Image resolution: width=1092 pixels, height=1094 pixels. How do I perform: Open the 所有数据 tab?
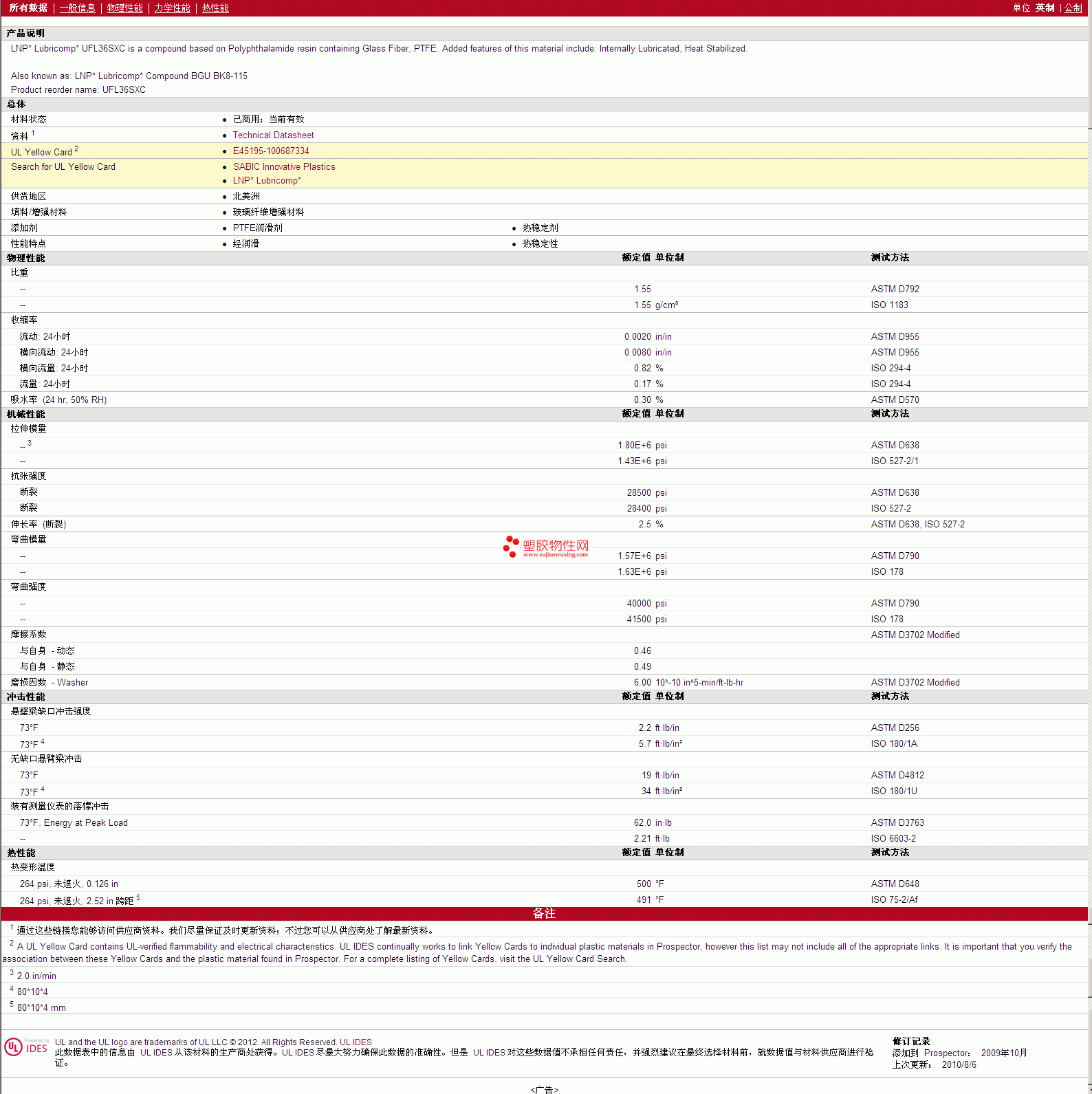pyautogui.click(x=28, y=8)
